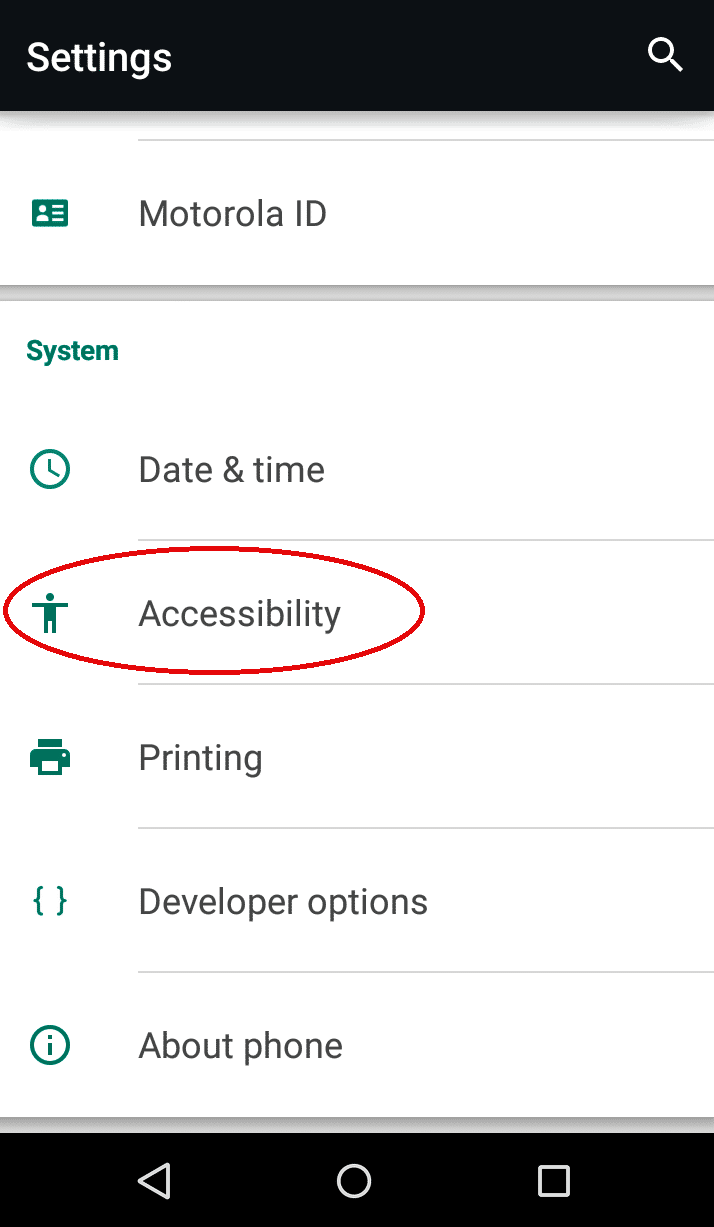Tap the Printing printer icon

pyautogui.click(x=50, y=758)
